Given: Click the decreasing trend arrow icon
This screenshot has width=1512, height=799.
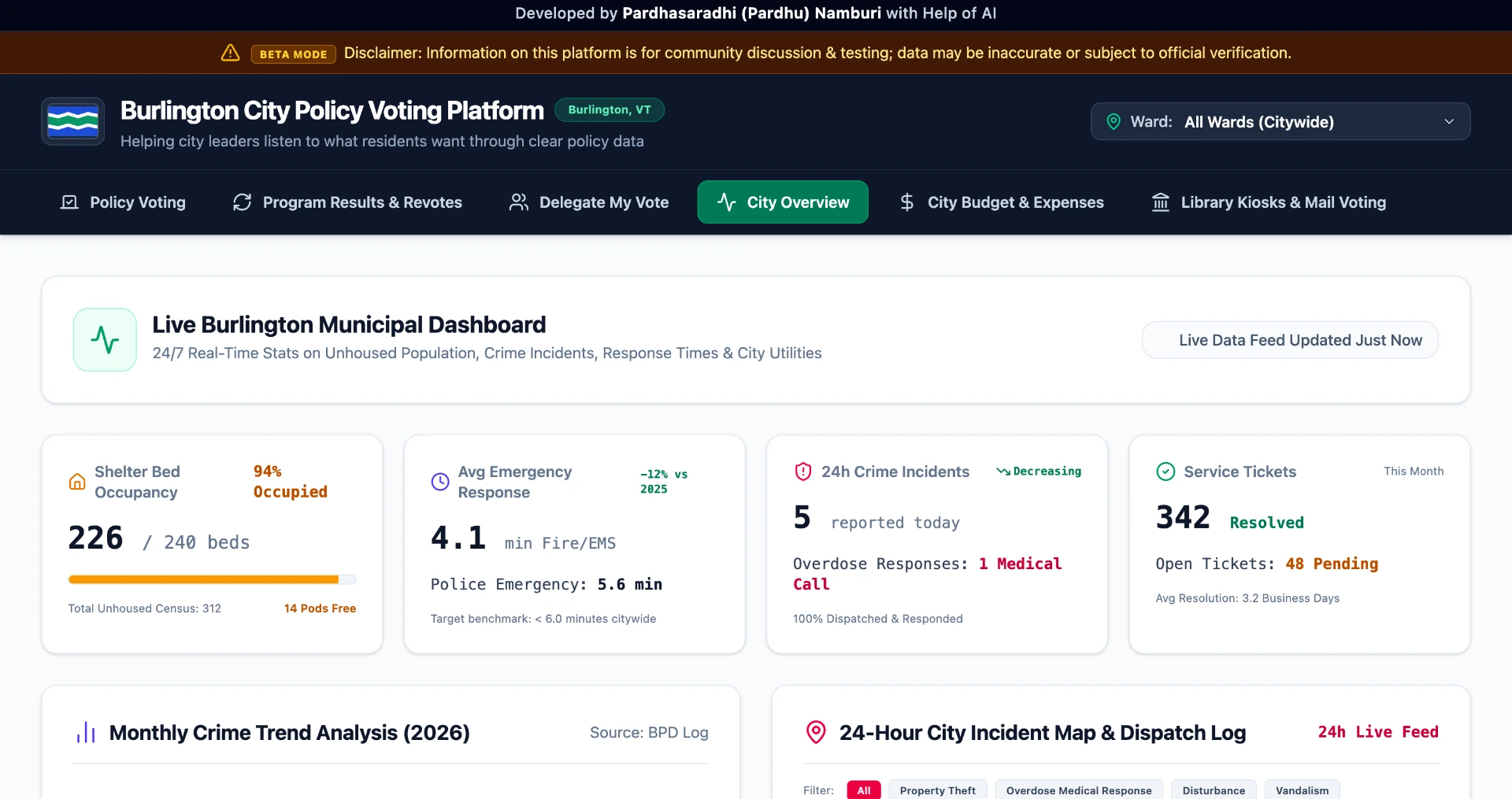Looking at the screenshot, I should tap(1003, 472).
